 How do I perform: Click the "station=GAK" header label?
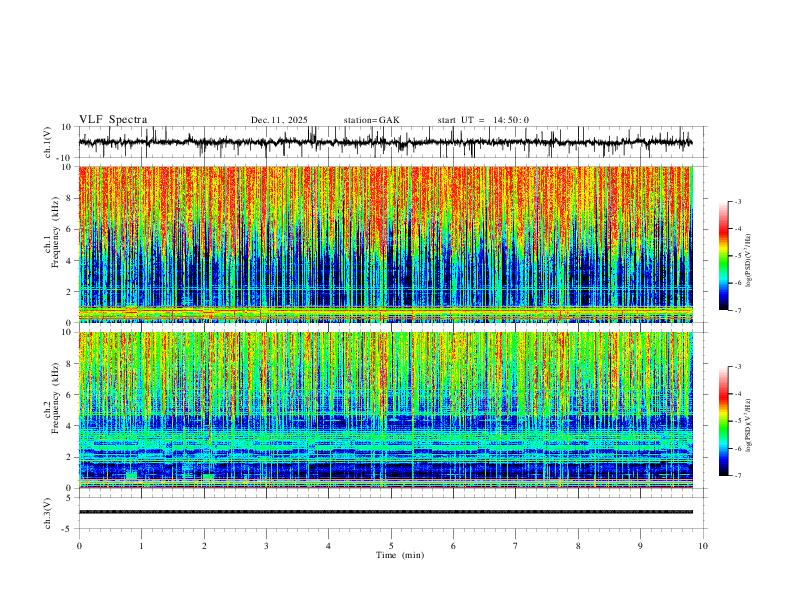click(x=371, y=120)
